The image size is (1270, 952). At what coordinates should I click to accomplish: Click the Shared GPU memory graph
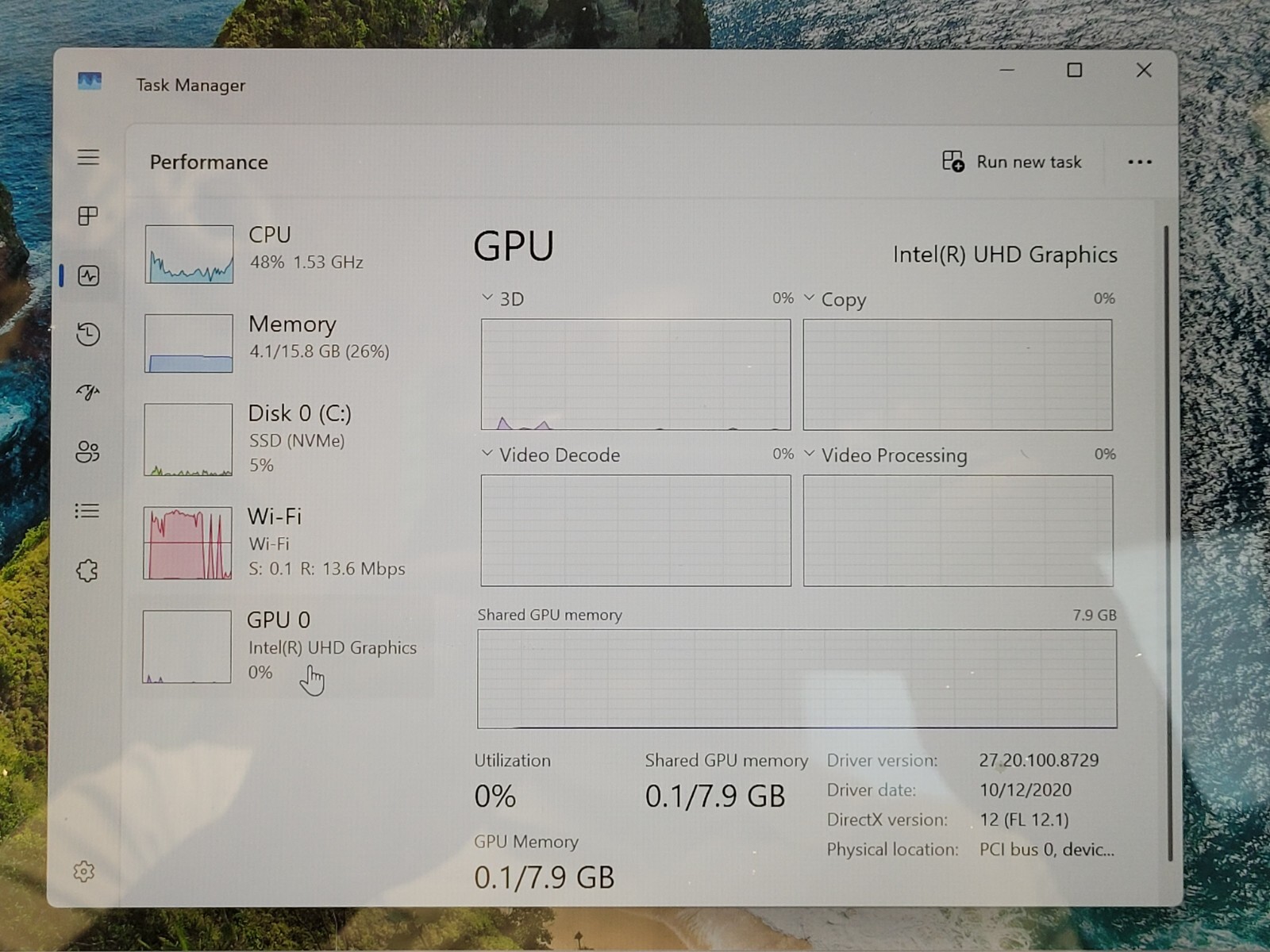[797, 679]
